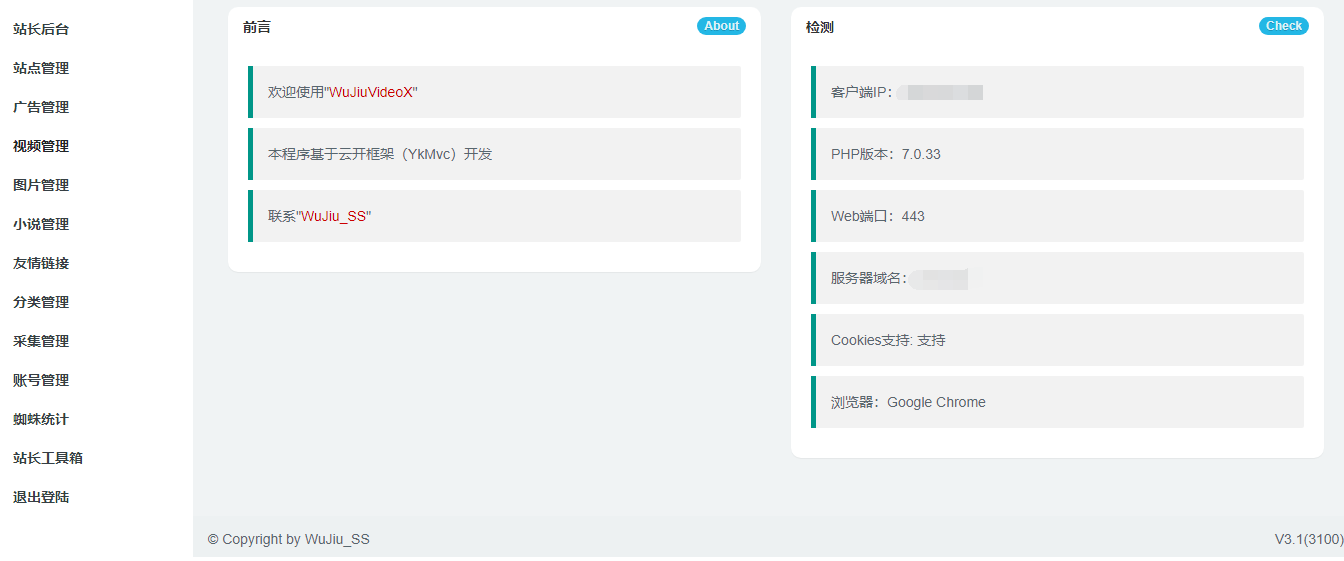Viewport: 1344px width, 561px height.
Task: Click 退出登陆 to log out
Action: pos(41,497)
